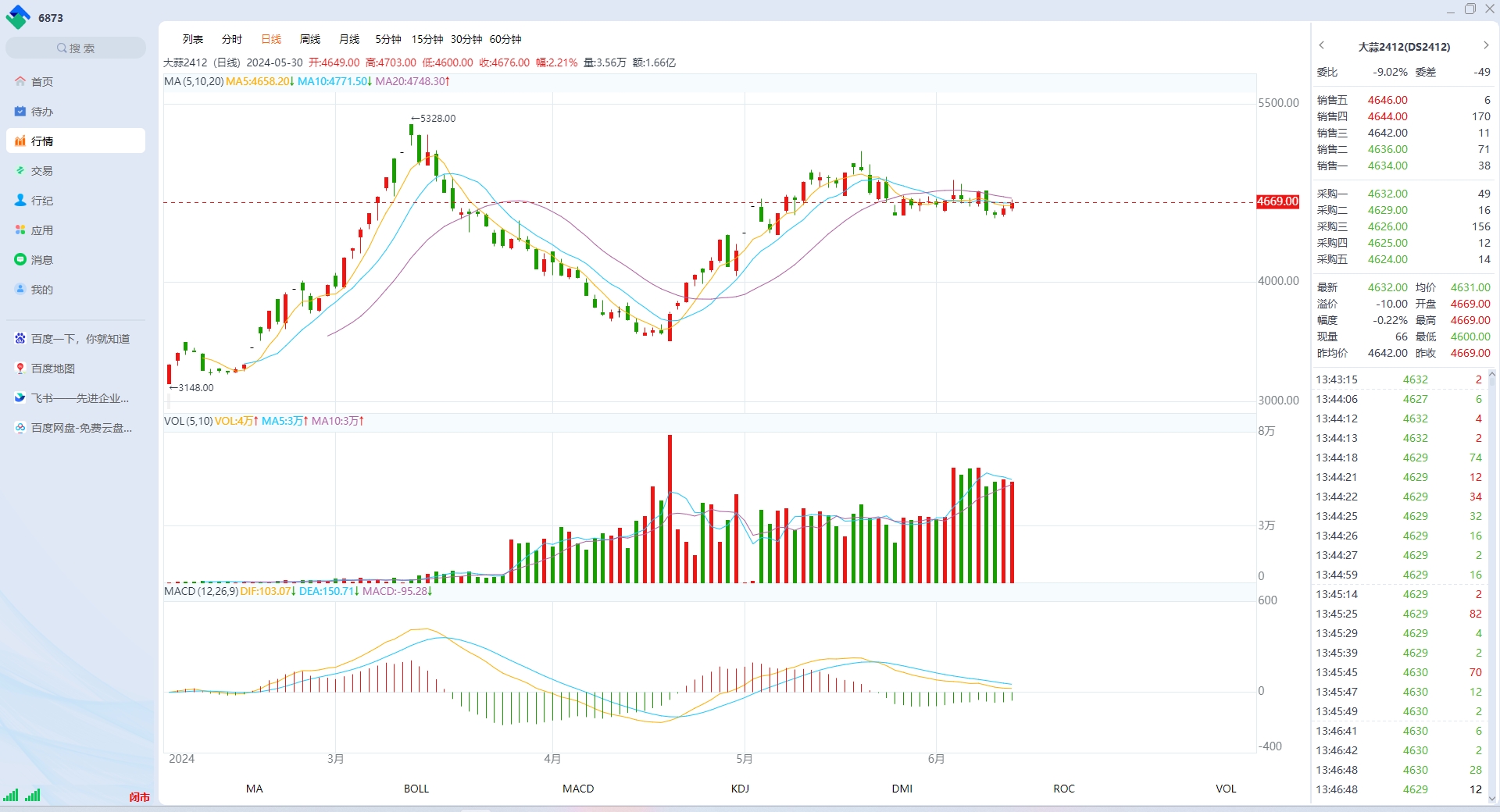
Task: Open the 待办 to-do sidebar icon
Action: click(x=20, y=111)
